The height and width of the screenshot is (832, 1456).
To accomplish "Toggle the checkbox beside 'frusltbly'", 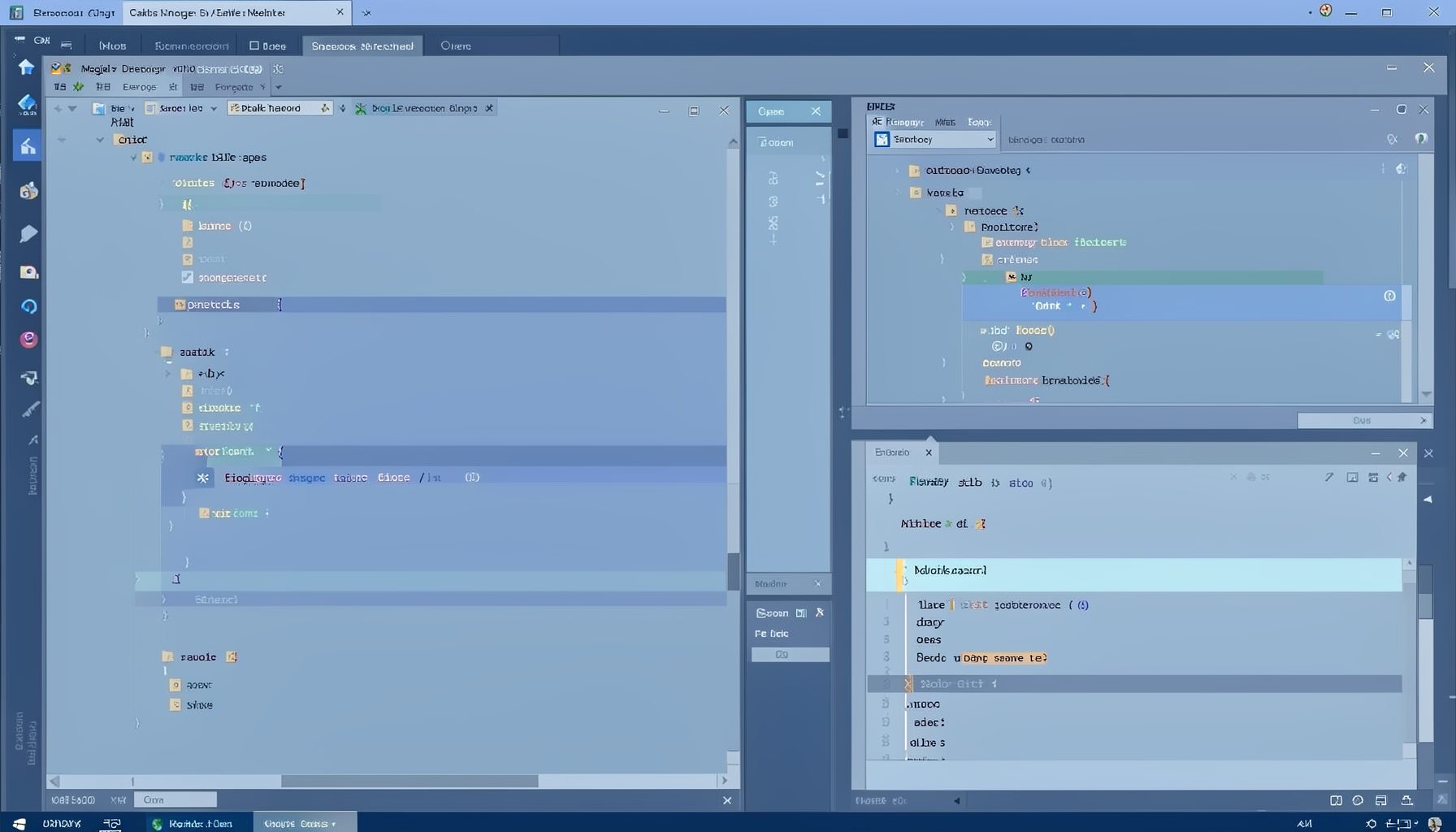I will (188, 426).
